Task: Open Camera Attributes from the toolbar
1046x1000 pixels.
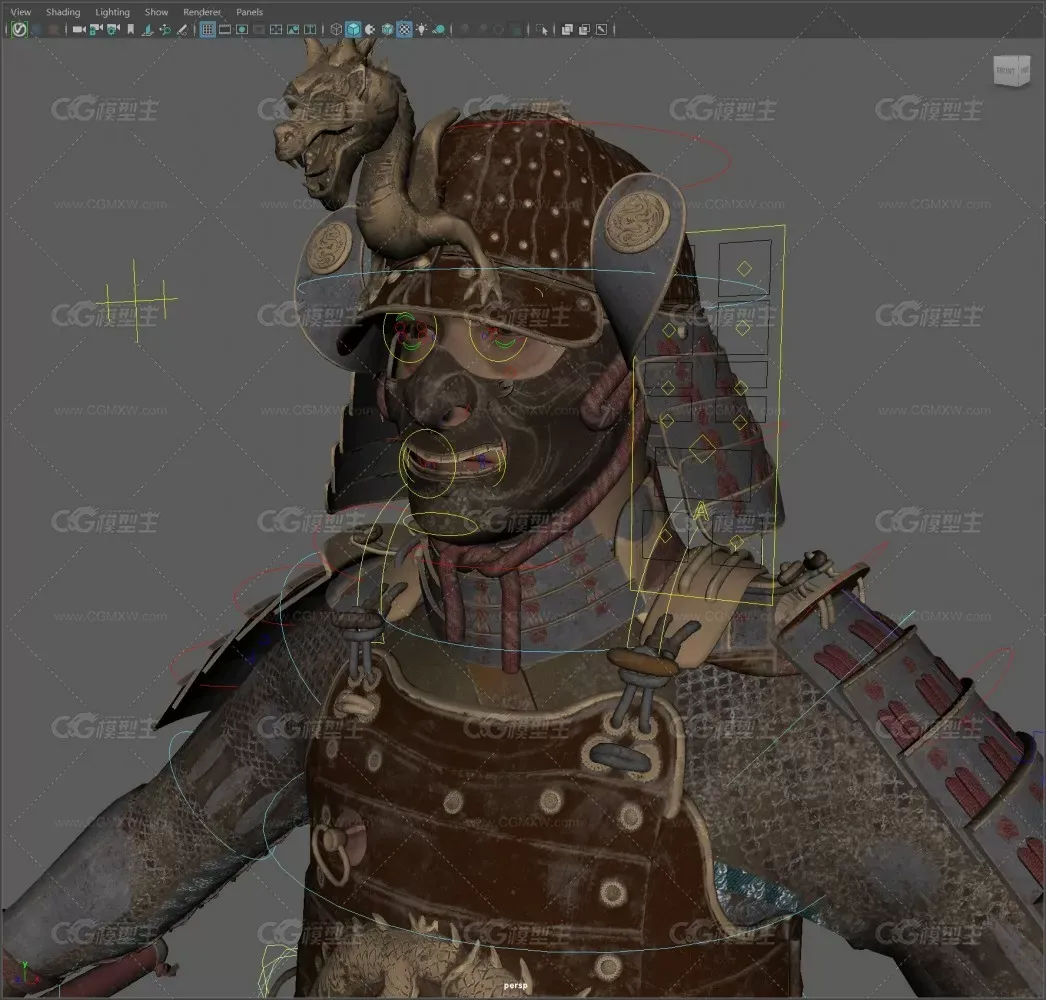Action: [x=113, y=29]
